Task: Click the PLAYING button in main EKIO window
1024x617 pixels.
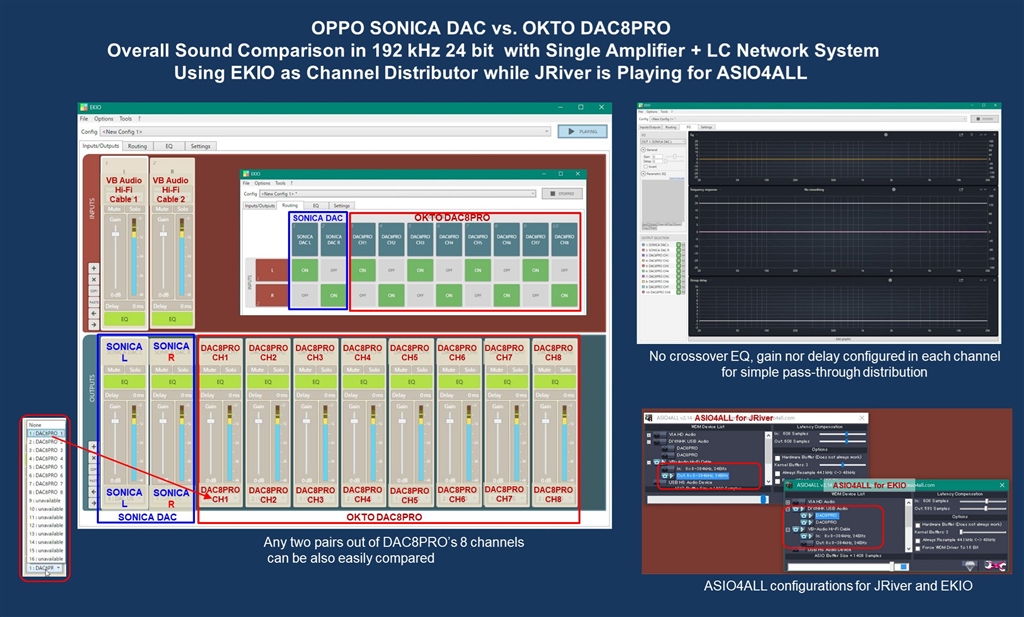Action: click(583, 131)
